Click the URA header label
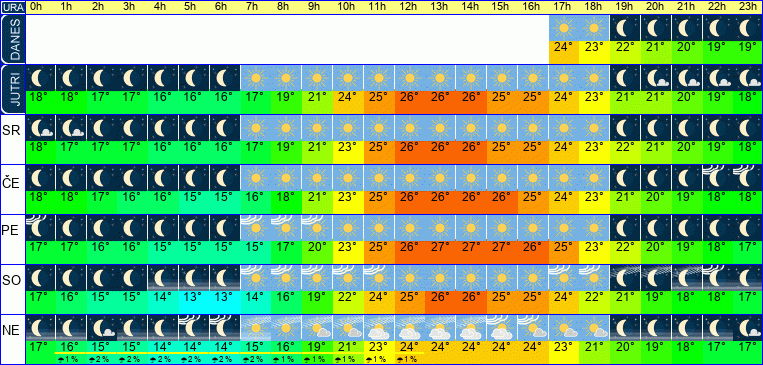This screenshot has width=763, height=365. 12,7
